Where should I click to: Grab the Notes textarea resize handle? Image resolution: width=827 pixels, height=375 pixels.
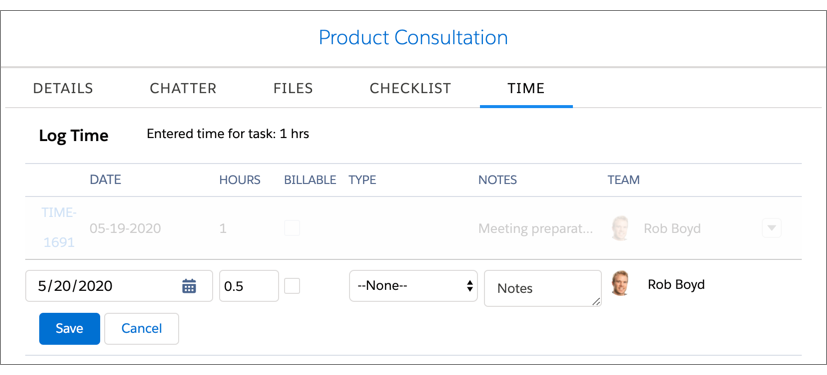pyautogui.click(x=596, y=301)
